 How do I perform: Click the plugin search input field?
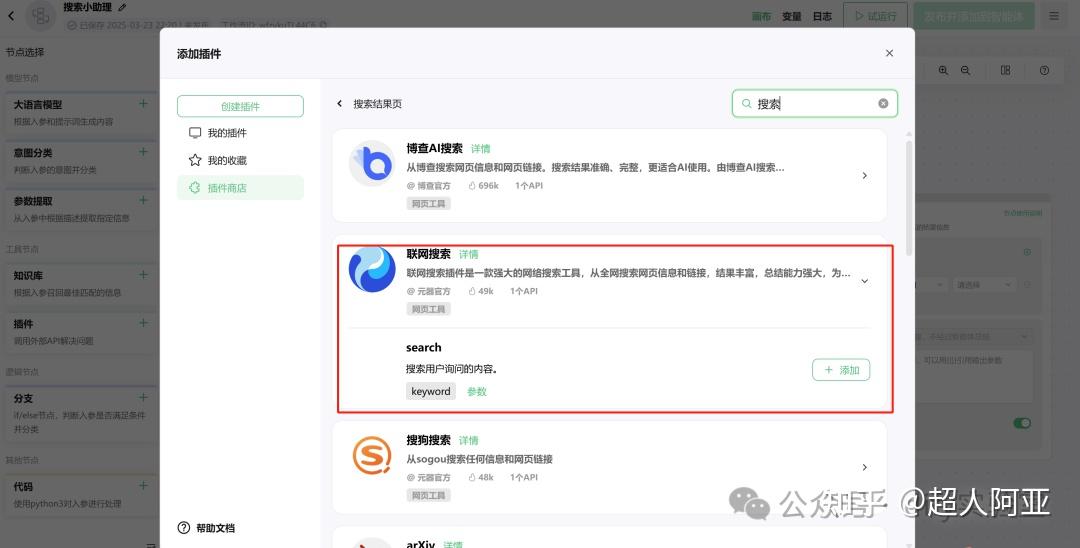tap(814, 104)
